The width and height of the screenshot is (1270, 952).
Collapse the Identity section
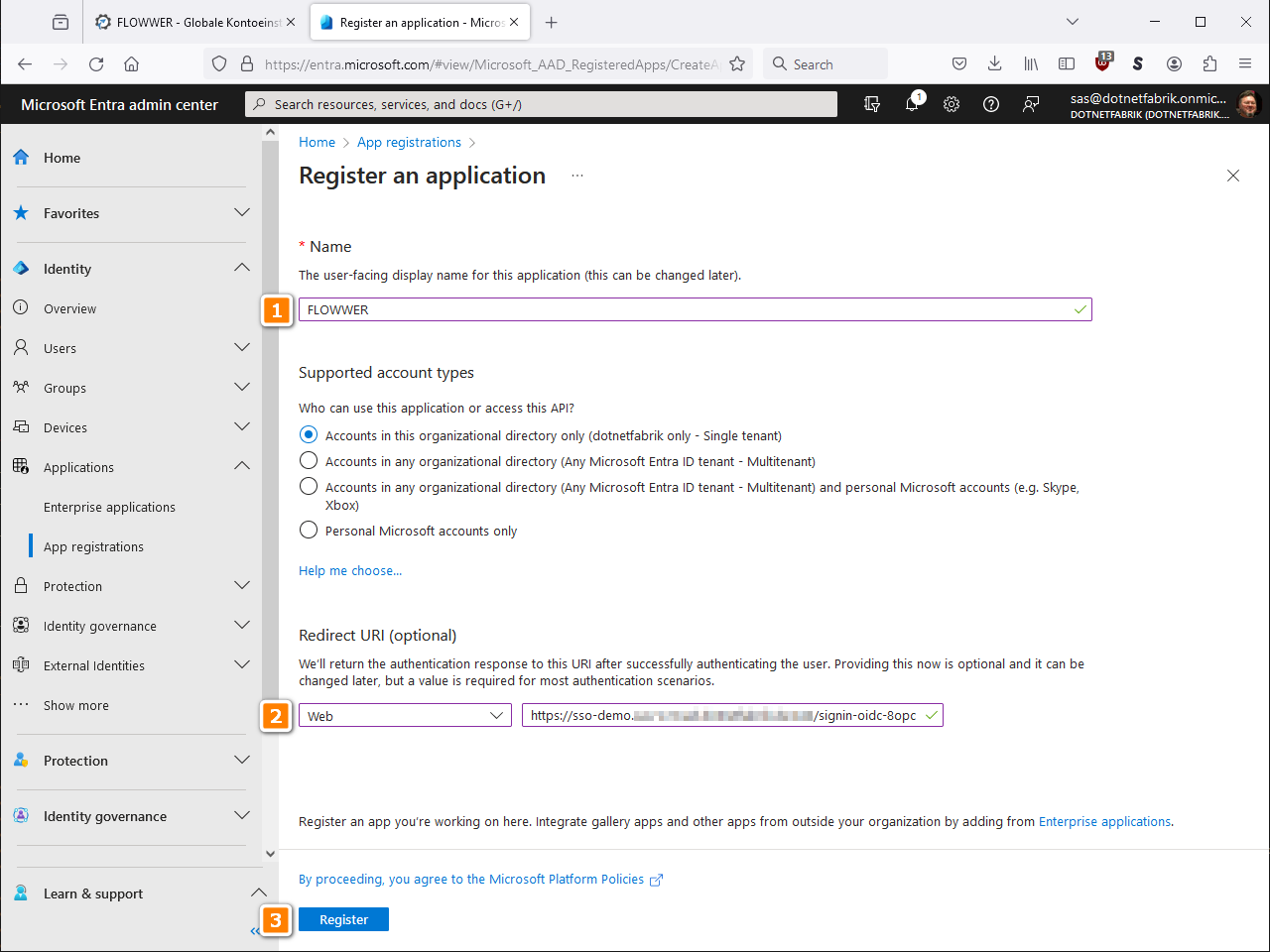pyautogui.click(x=241, y=269)
